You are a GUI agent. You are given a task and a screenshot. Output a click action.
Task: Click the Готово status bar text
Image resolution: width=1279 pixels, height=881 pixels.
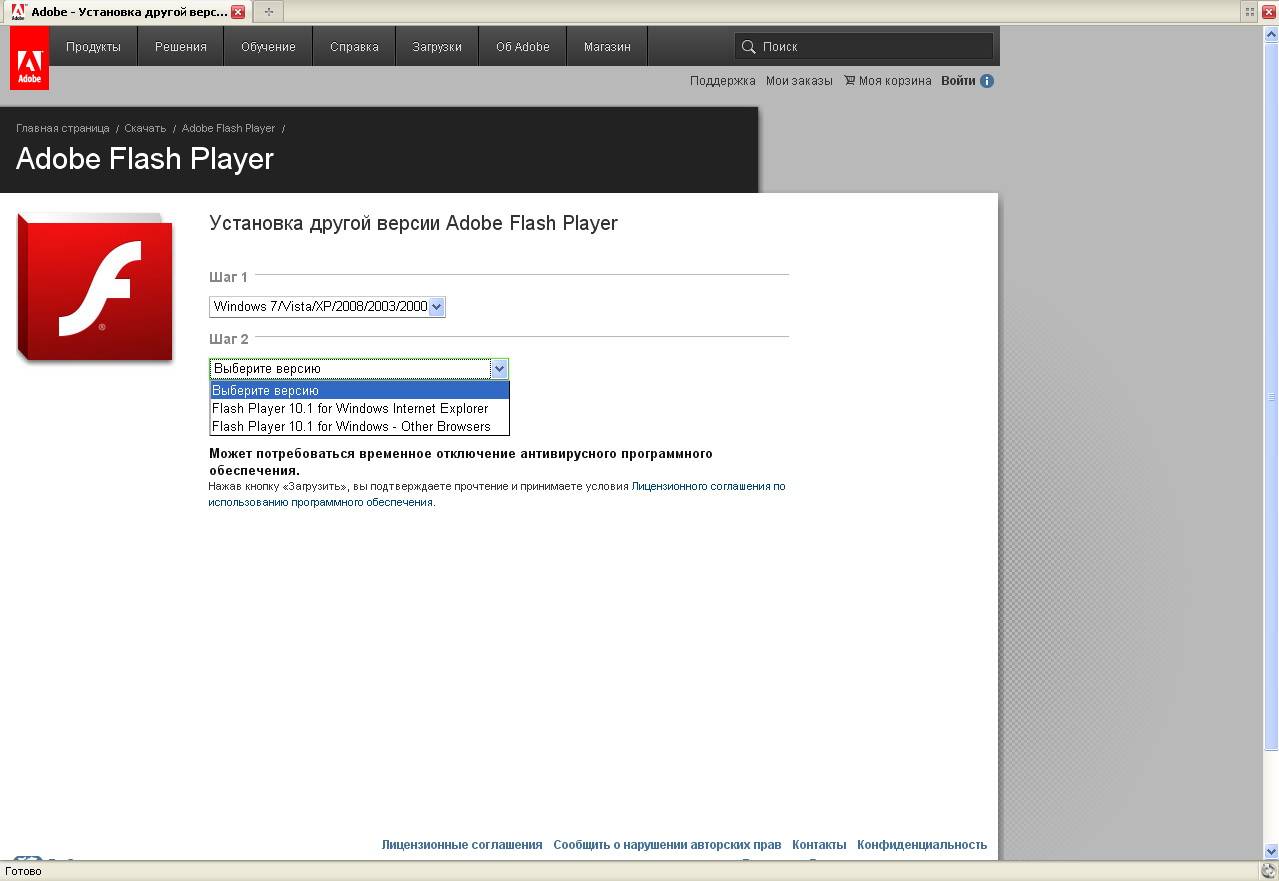tap(23, 871)
